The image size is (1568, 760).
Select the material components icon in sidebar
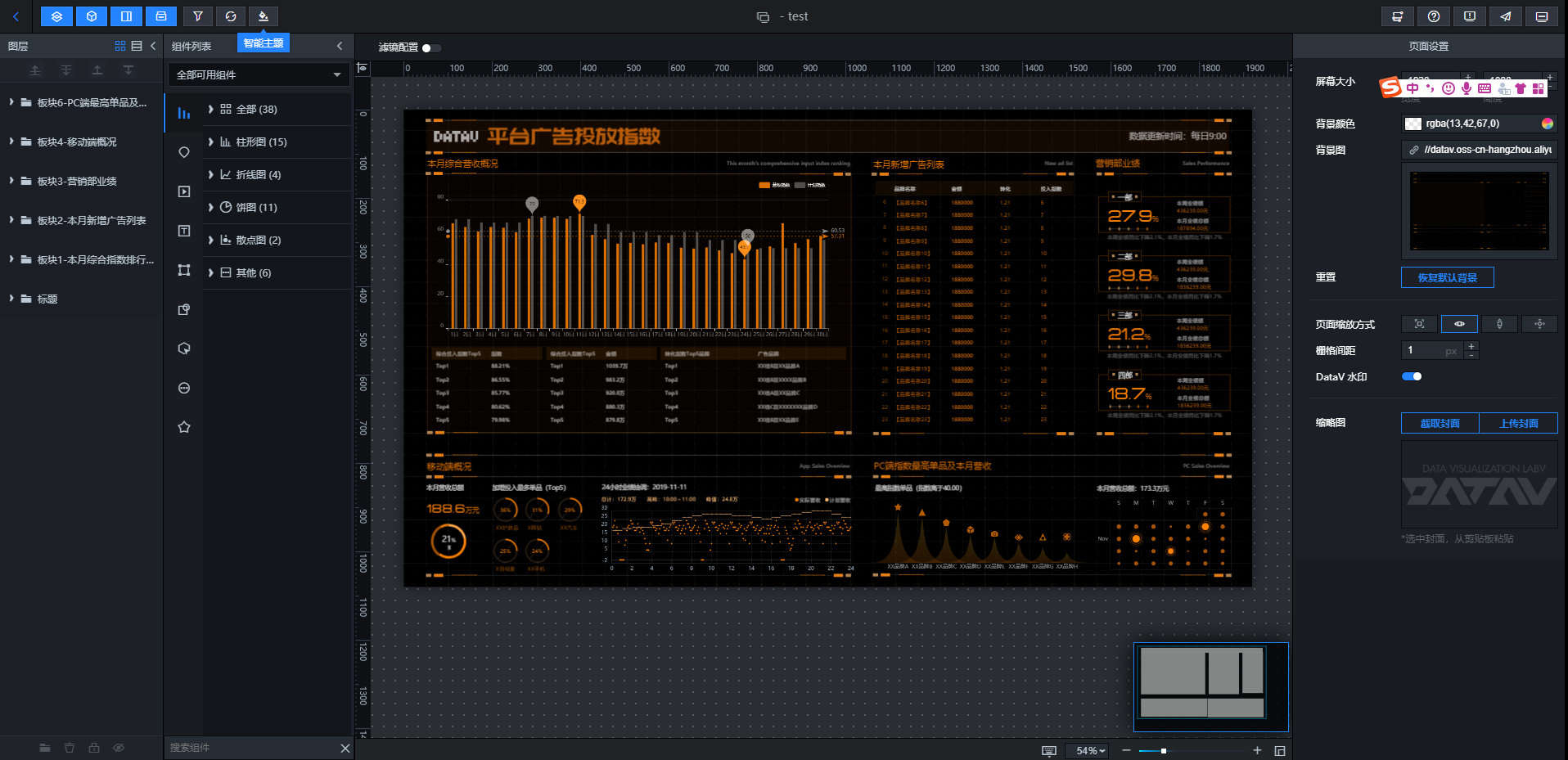click(184, 309)
